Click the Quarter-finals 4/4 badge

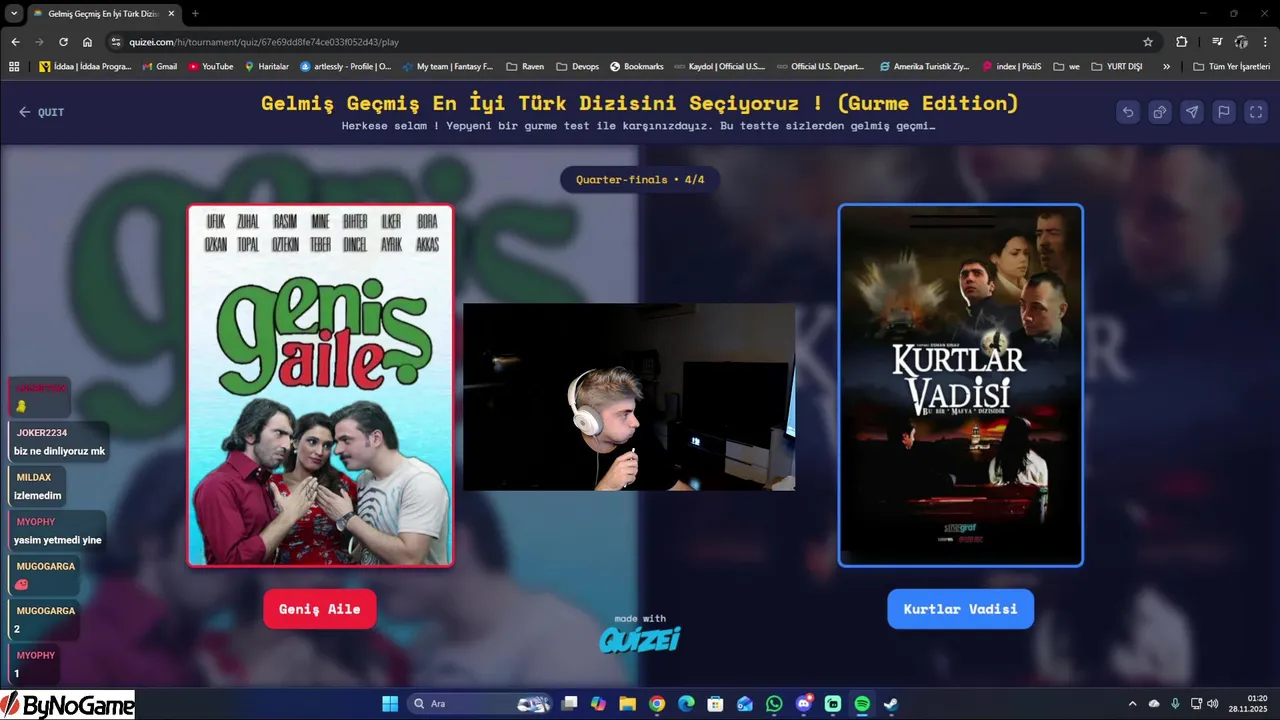point(640,180)
